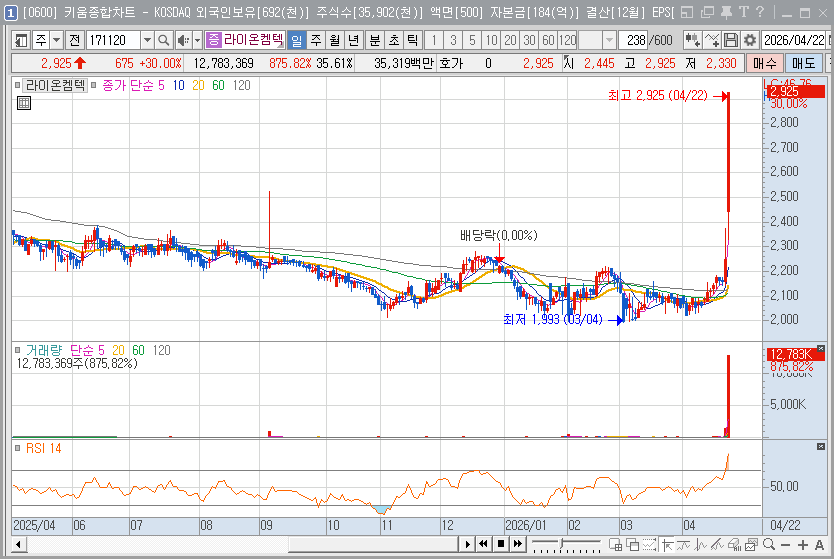Switch to 년 yearly chart period

click(353, 40)
